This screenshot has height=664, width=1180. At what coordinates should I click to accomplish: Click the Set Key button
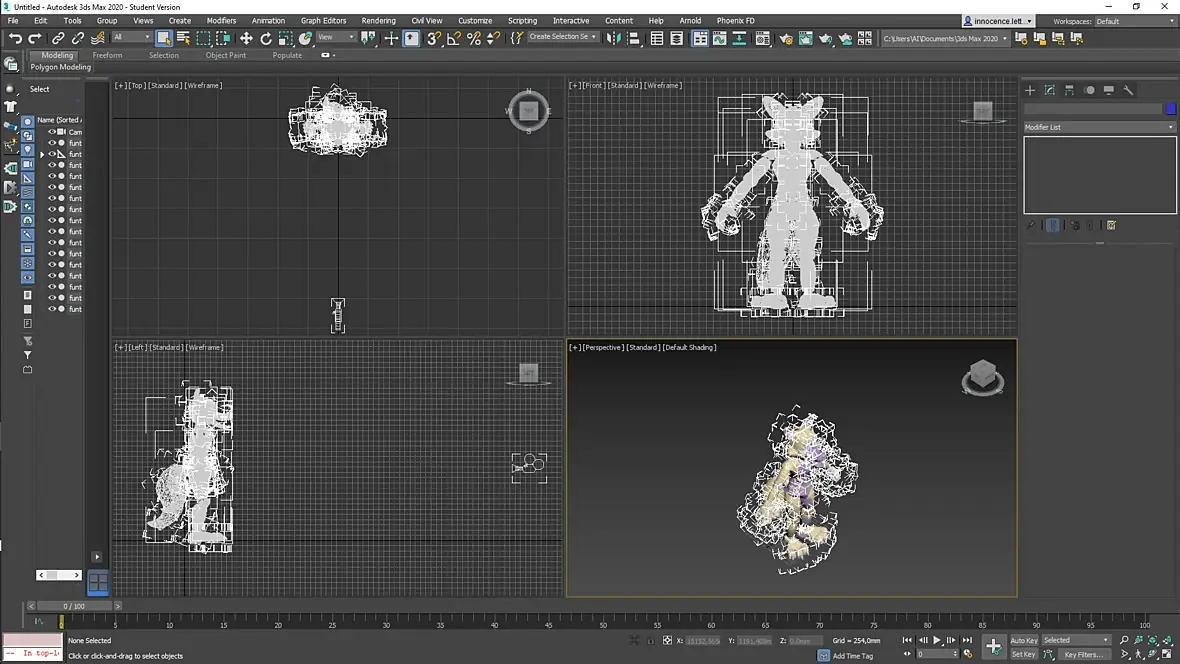click(1023, 654)
